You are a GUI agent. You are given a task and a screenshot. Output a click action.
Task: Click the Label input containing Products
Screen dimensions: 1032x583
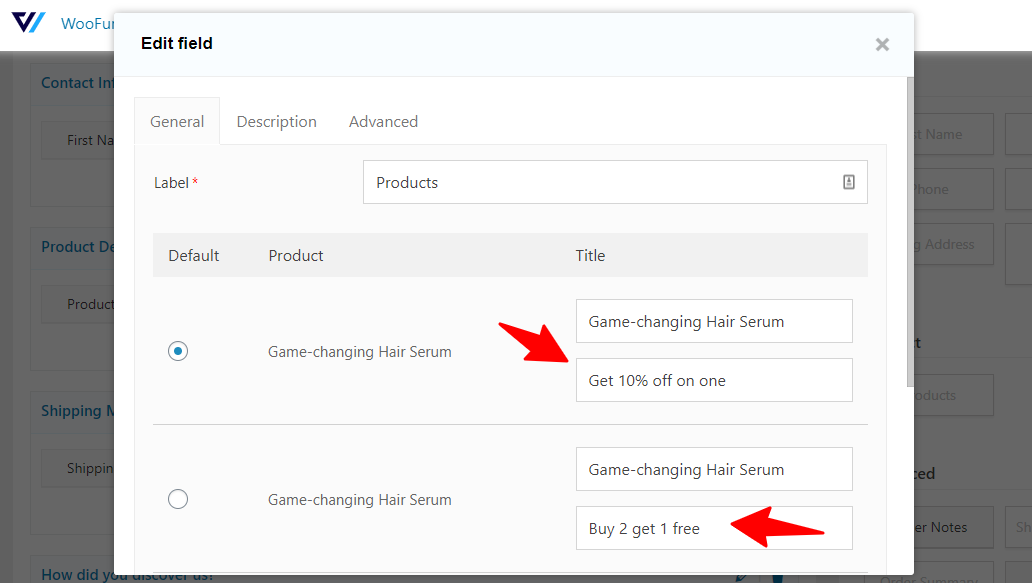[x=615, y=182]
